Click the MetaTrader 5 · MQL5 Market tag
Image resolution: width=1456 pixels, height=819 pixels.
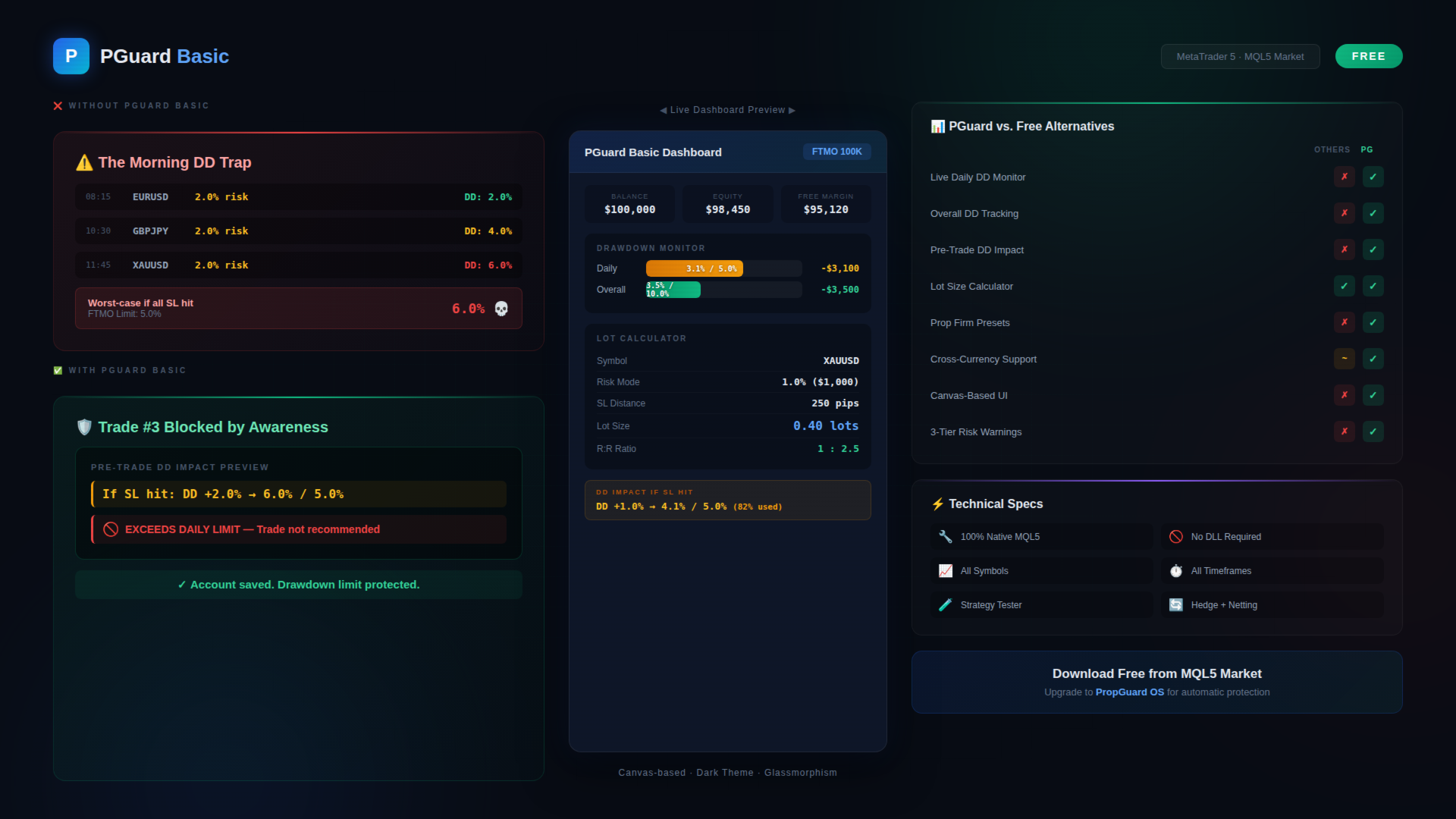pyautogui.click(x=1240, y=57)
